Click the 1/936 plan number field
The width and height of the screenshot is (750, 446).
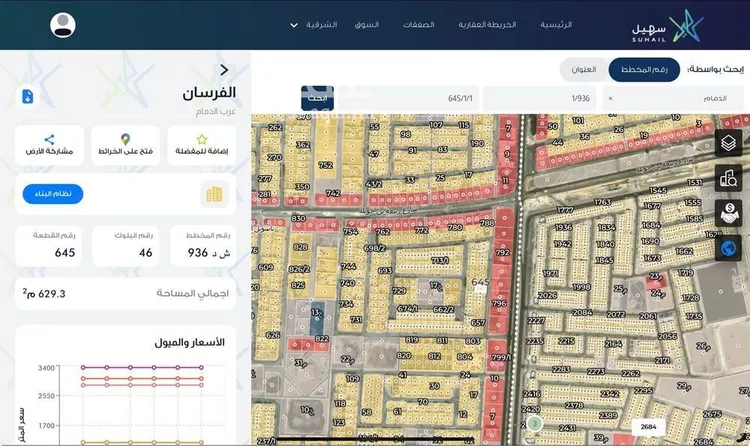point(540,99)
